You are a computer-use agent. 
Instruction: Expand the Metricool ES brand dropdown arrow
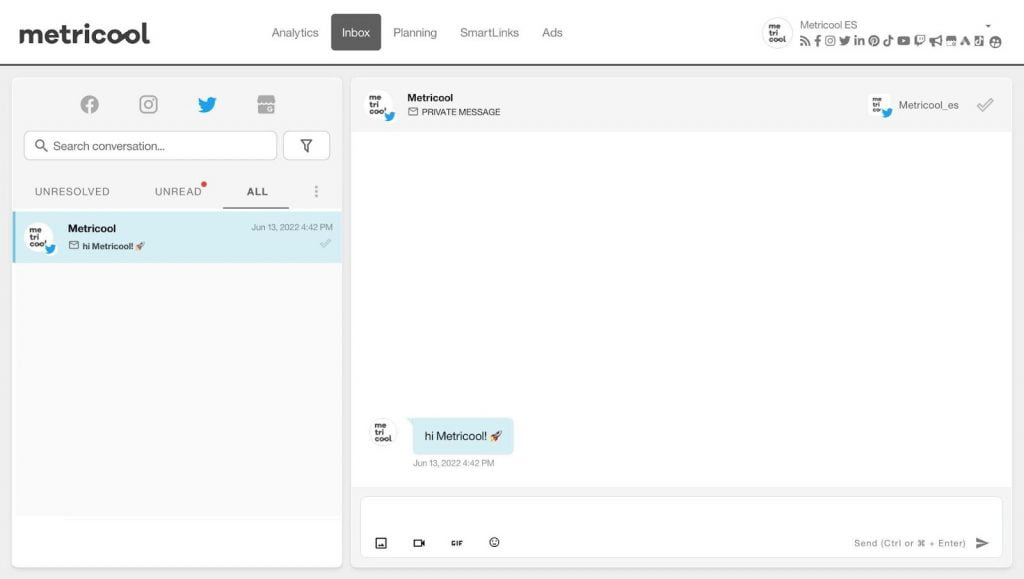coord(988,25)
